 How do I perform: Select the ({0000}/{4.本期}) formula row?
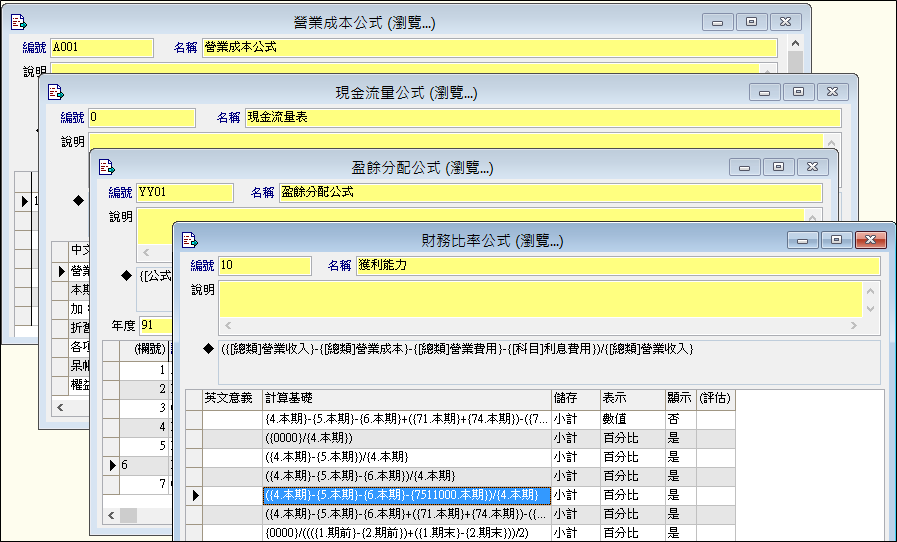click(406, 438)
